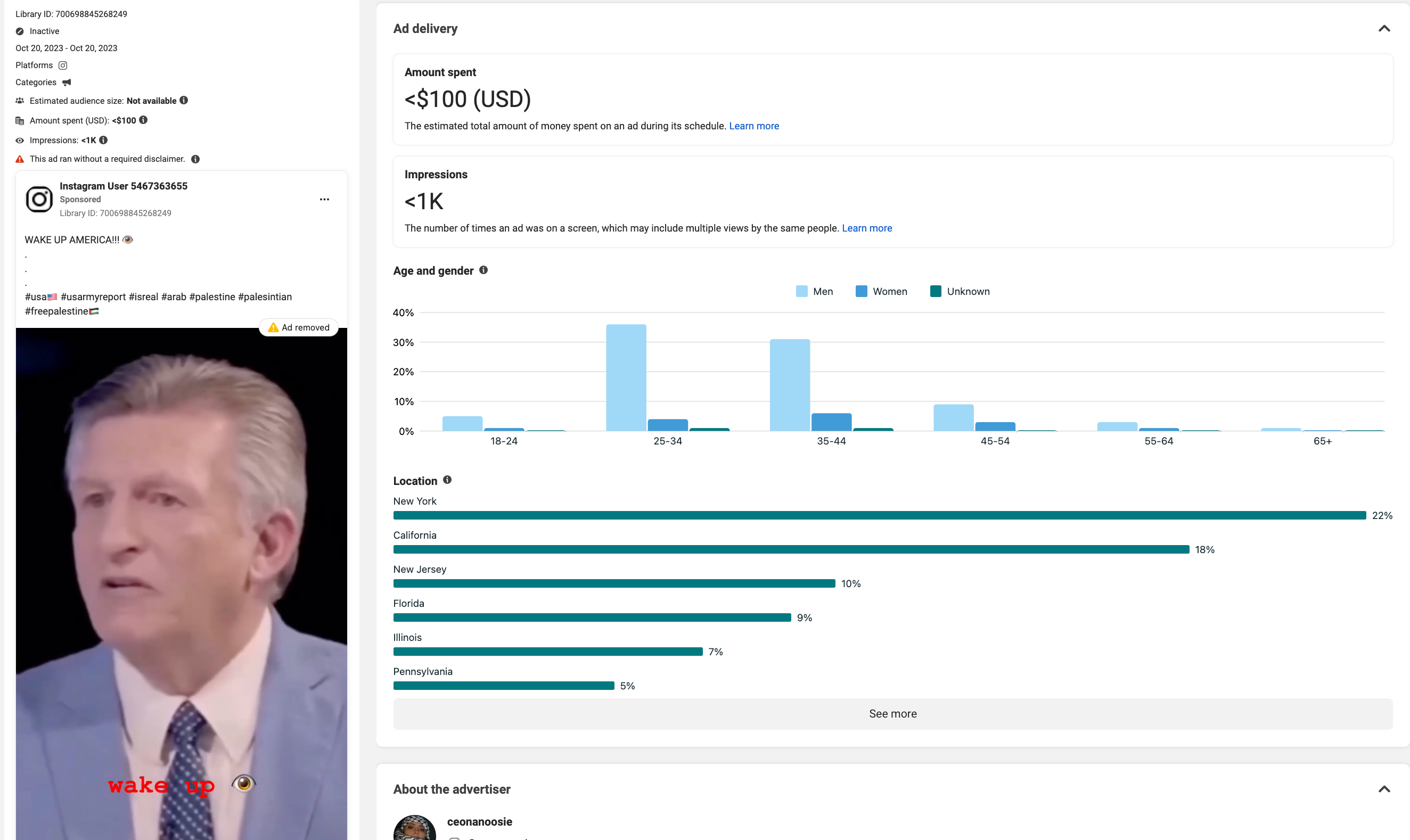Image resolution: width=1410 pixels, height=840 pixels.
Task: Click the New York location bar
Action: point(879,515)
